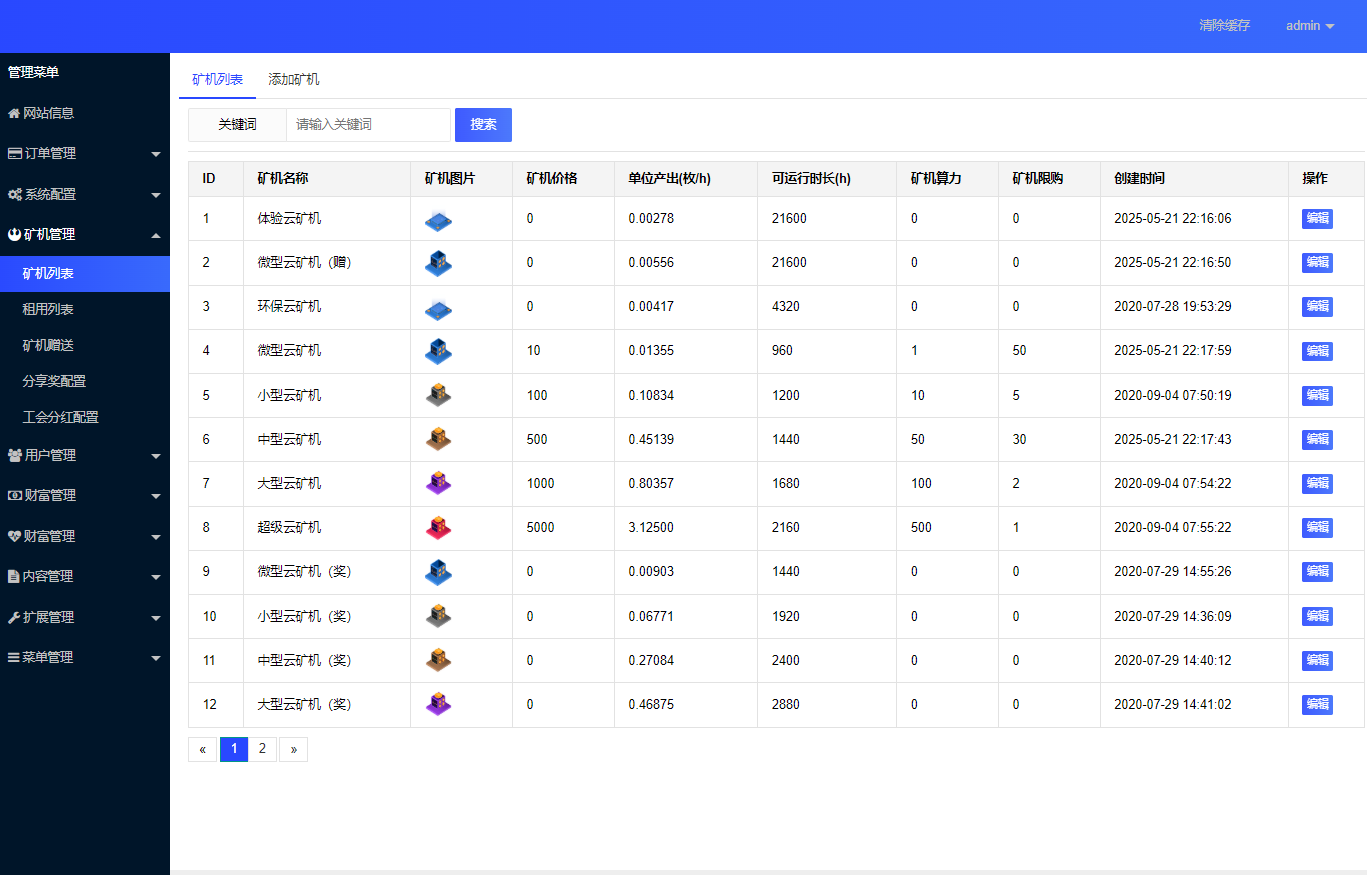Click 清除缓存 in the top bar
1367x875 pixels.
(x=1223, y=26)
